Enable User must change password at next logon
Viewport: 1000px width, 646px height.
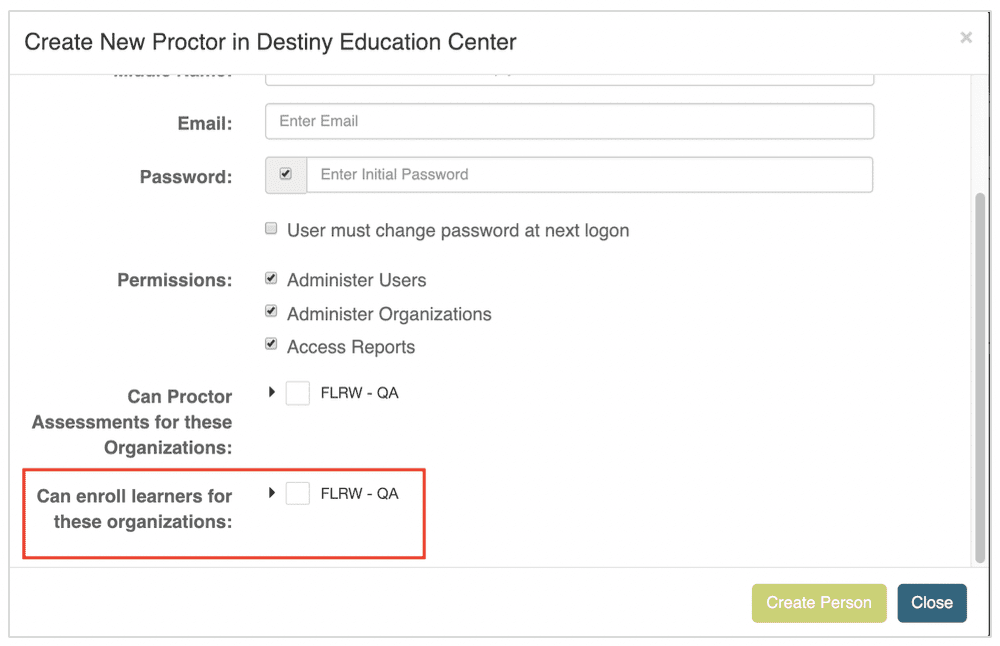point(271,229)
